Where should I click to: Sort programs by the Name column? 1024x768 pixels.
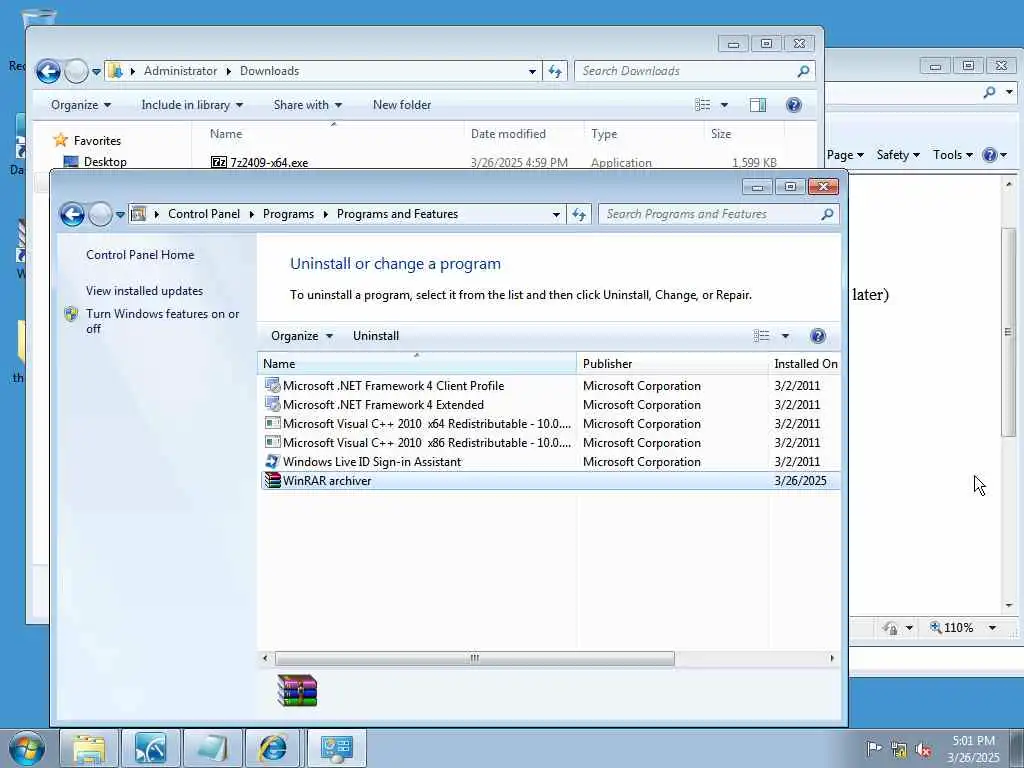(x=417, y=364)
